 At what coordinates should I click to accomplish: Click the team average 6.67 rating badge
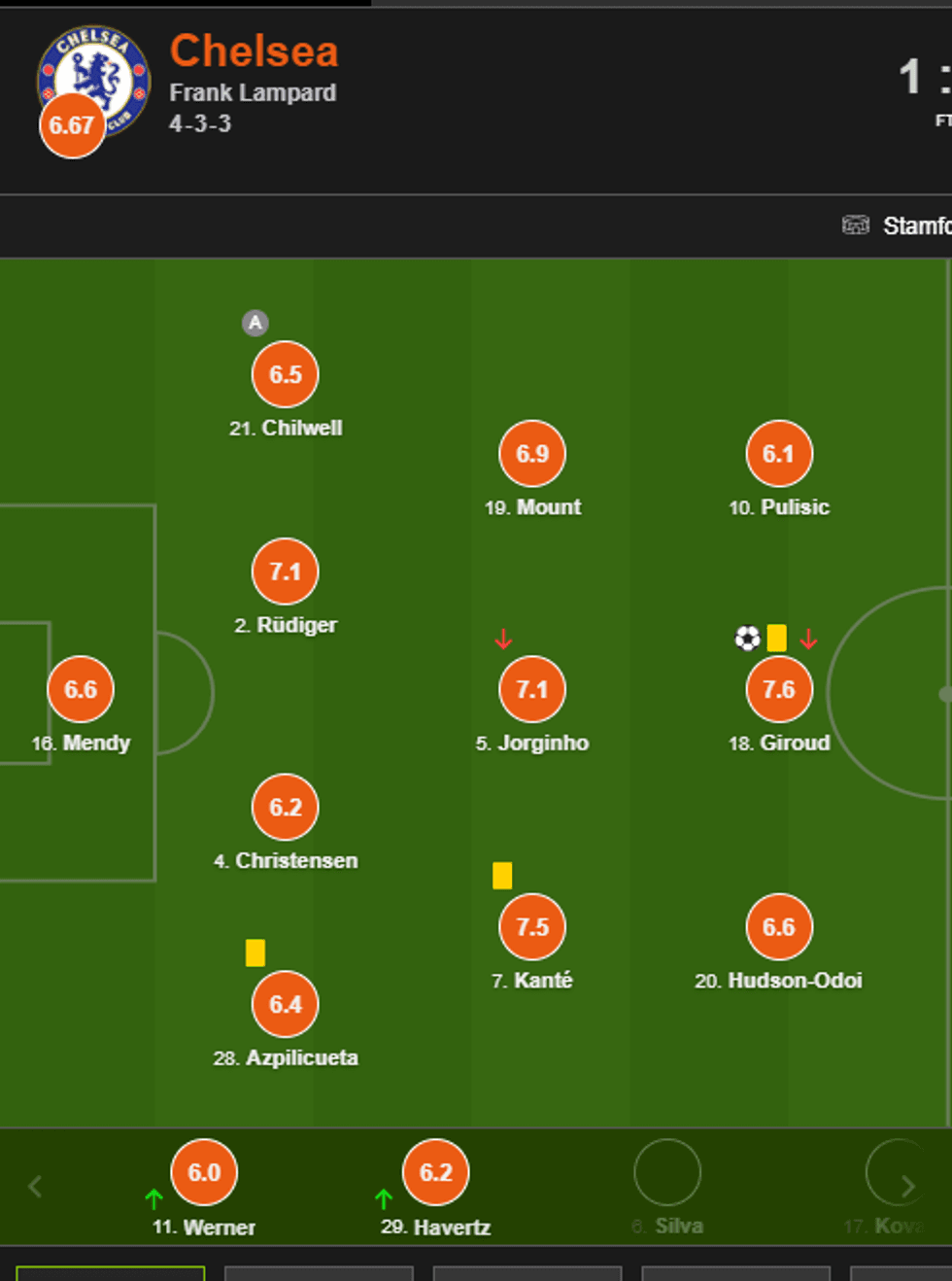[72, 125]
